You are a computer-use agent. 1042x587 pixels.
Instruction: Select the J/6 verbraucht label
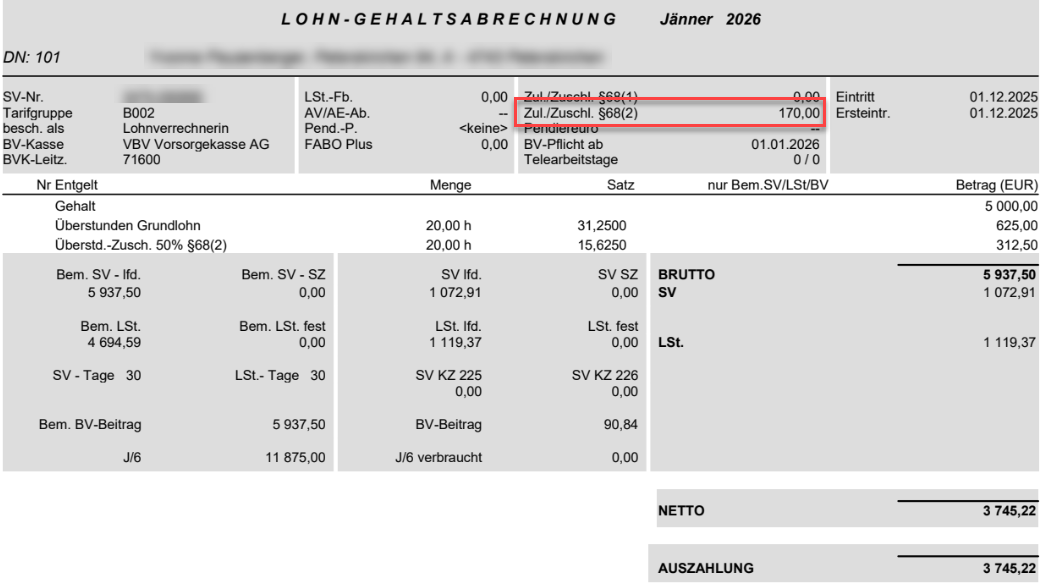point(439,457)
